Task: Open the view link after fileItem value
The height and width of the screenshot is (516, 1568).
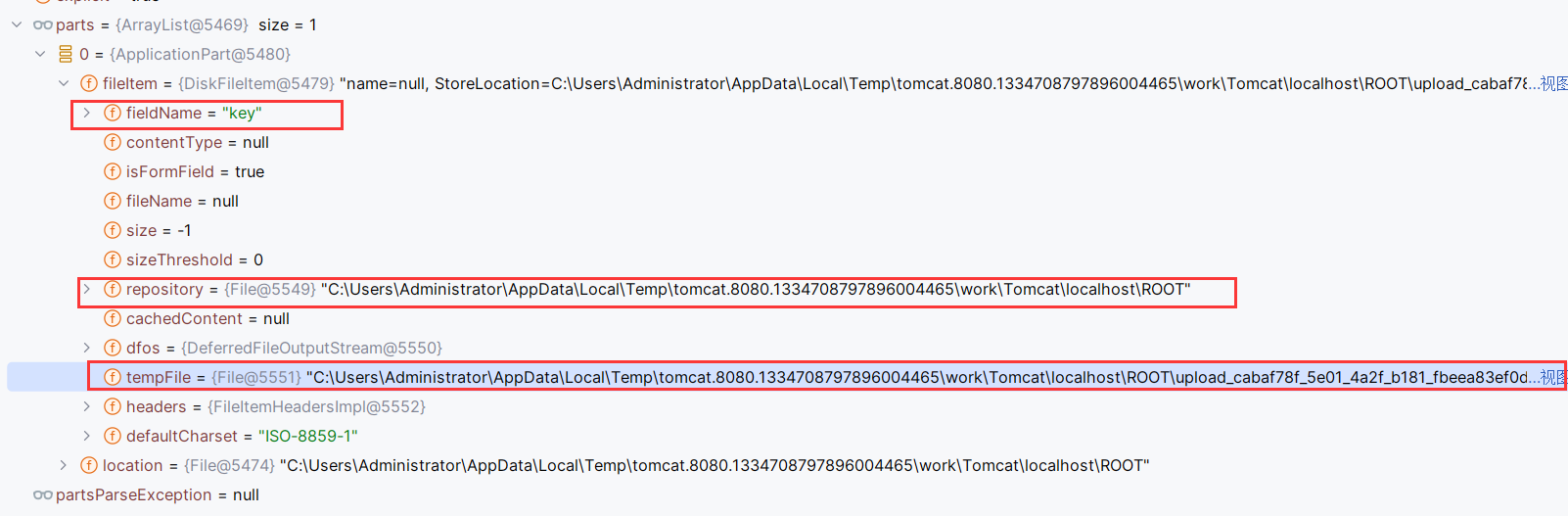Action: [x=1553, y=83]
